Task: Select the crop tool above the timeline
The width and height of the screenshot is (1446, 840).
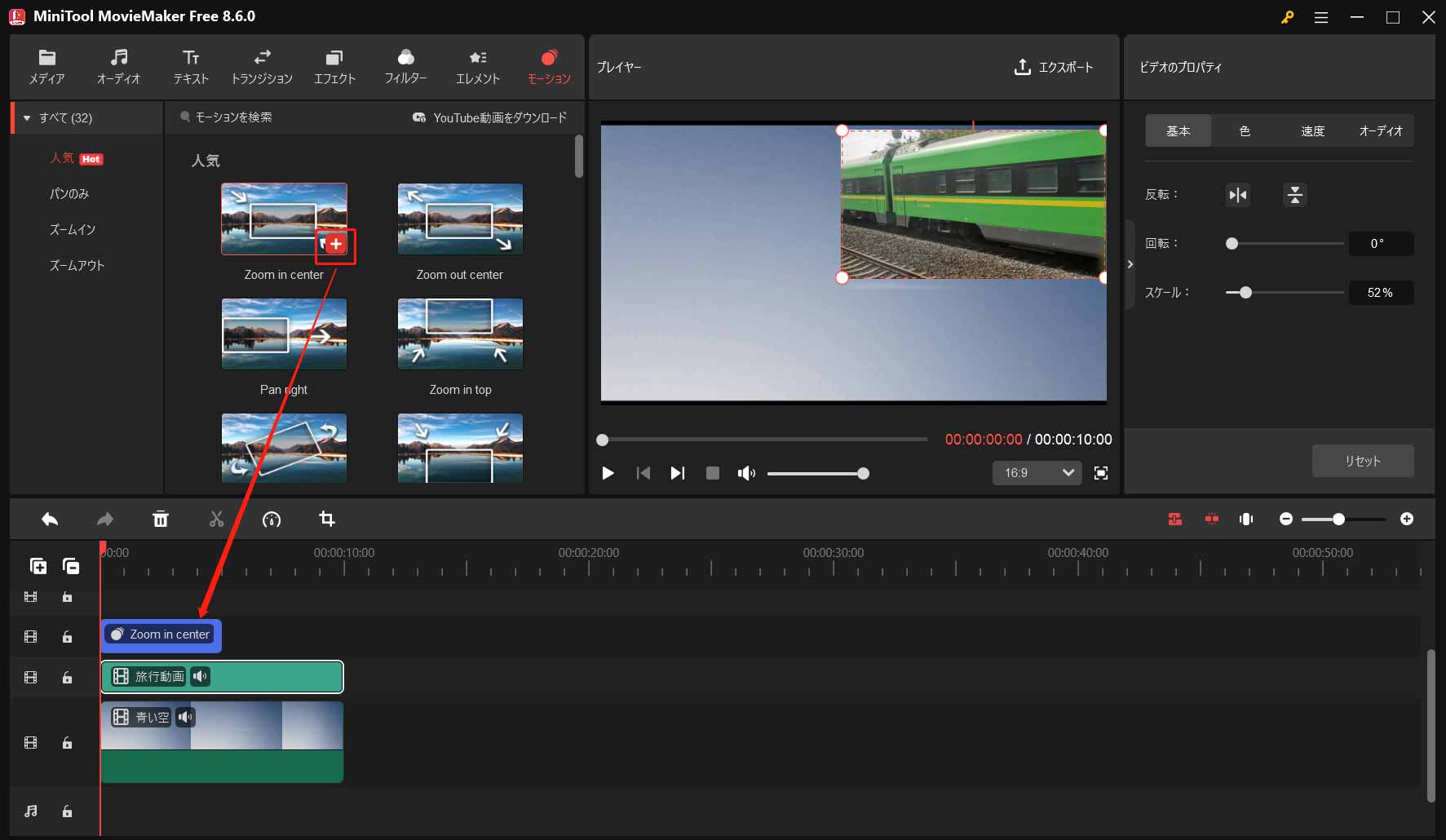Action: point(327,519)
